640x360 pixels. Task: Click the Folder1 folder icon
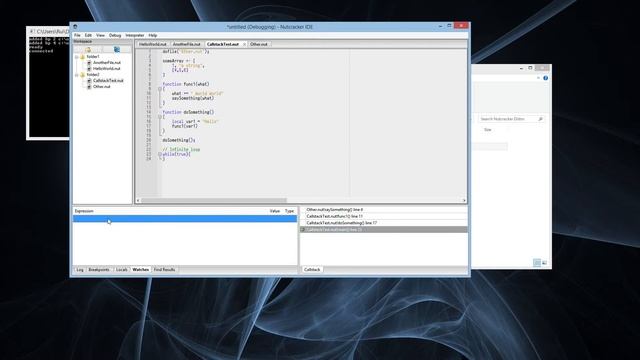pyautogui.click(x=82, y=57)
